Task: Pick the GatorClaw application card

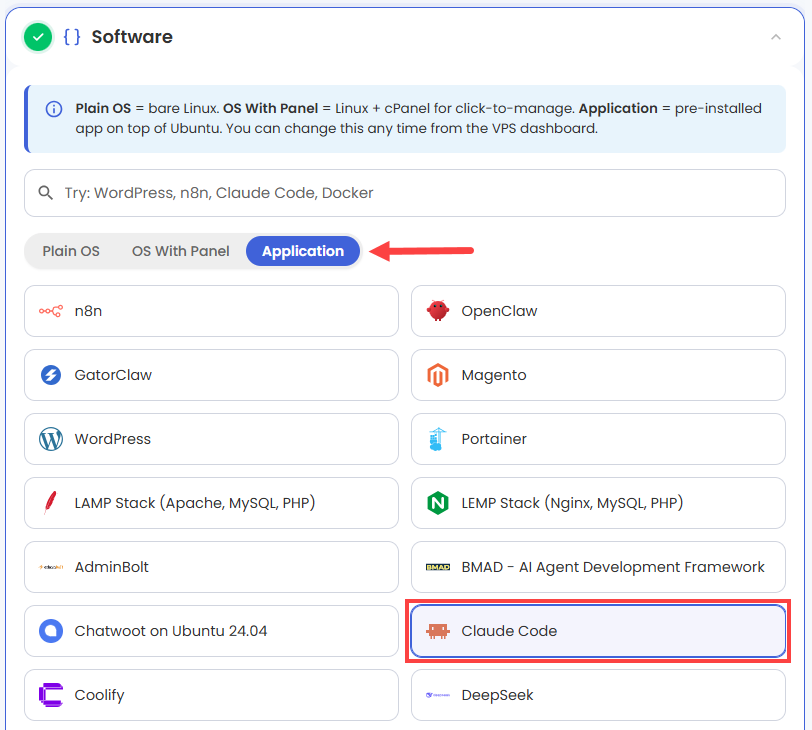Action: (x=211, y=375)
